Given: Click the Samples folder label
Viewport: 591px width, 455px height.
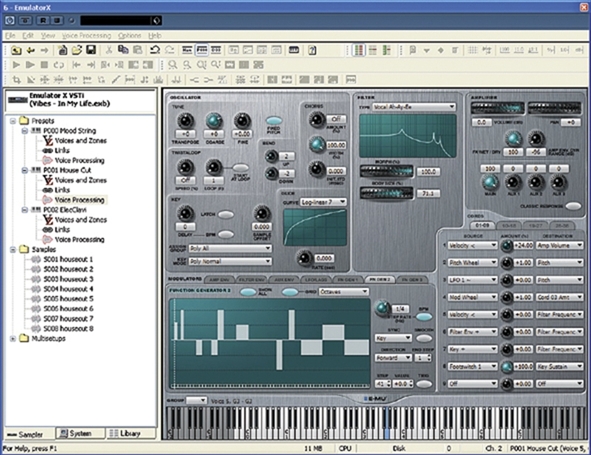Looking at the screenshot, I should [44, 250].
